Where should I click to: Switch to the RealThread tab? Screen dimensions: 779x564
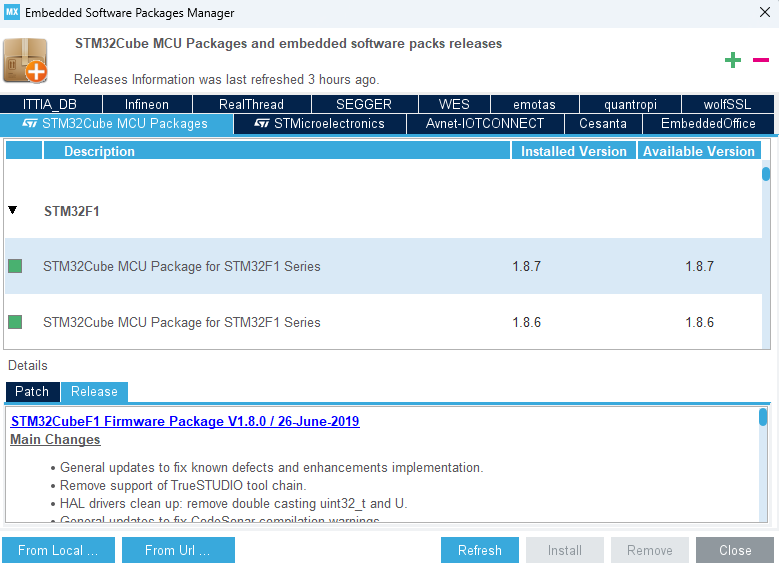click(251, 104)
